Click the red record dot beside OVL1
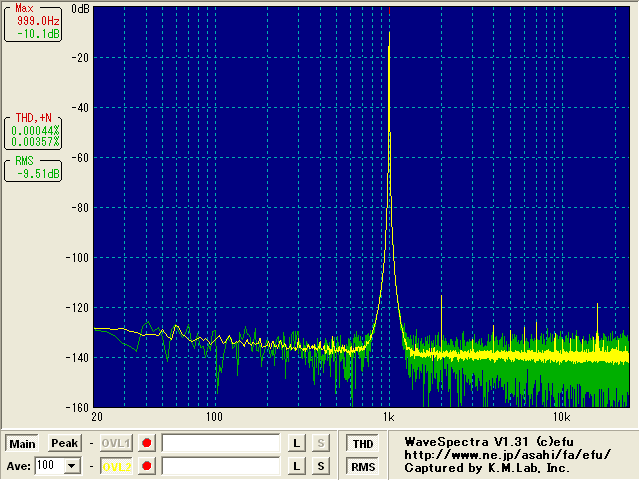Viewport: 640px width, 480px height. tap(147, 443)
